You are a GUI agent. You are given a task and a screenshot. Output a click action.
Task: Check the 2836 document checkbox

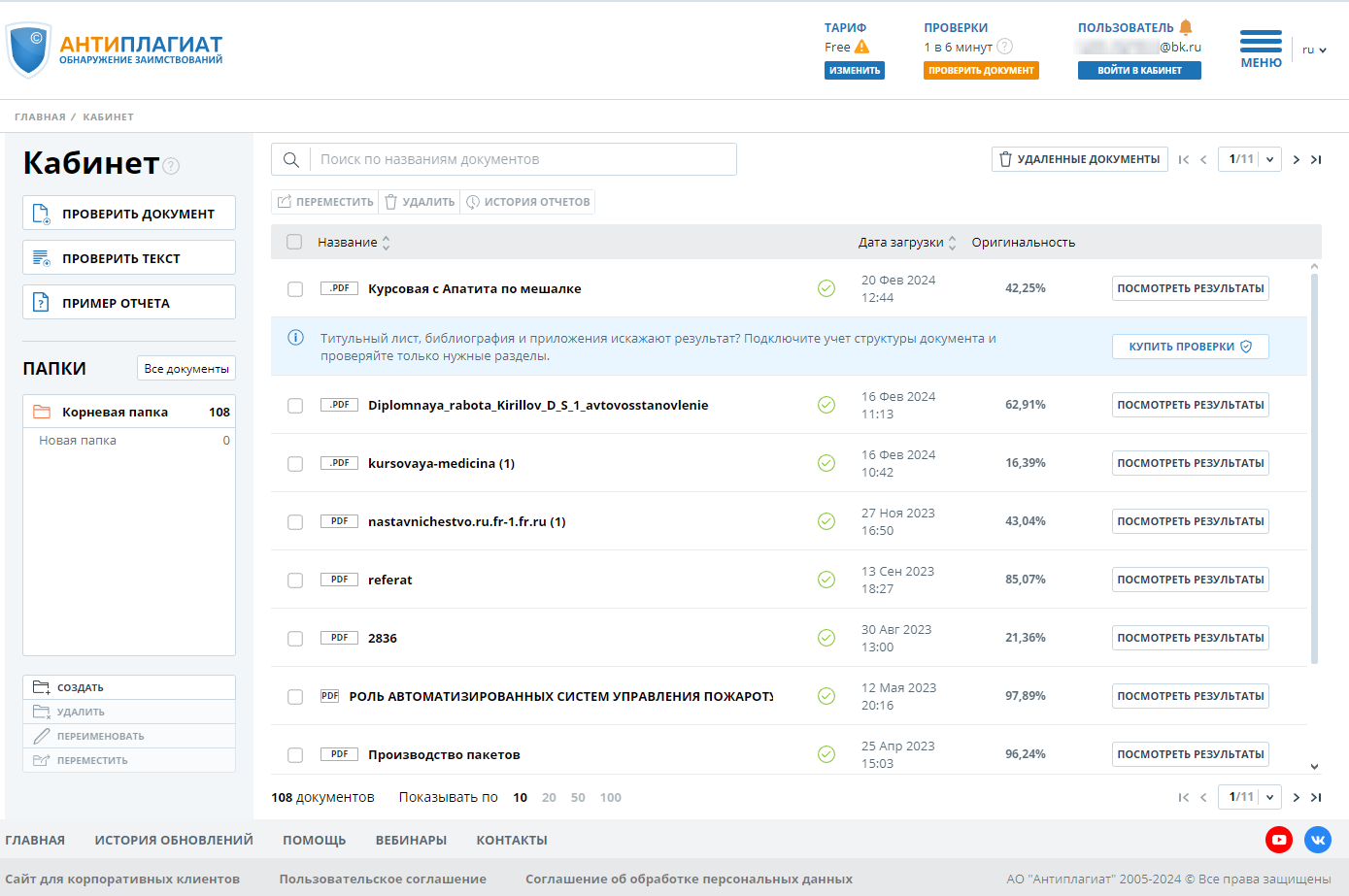pos(295,639)
